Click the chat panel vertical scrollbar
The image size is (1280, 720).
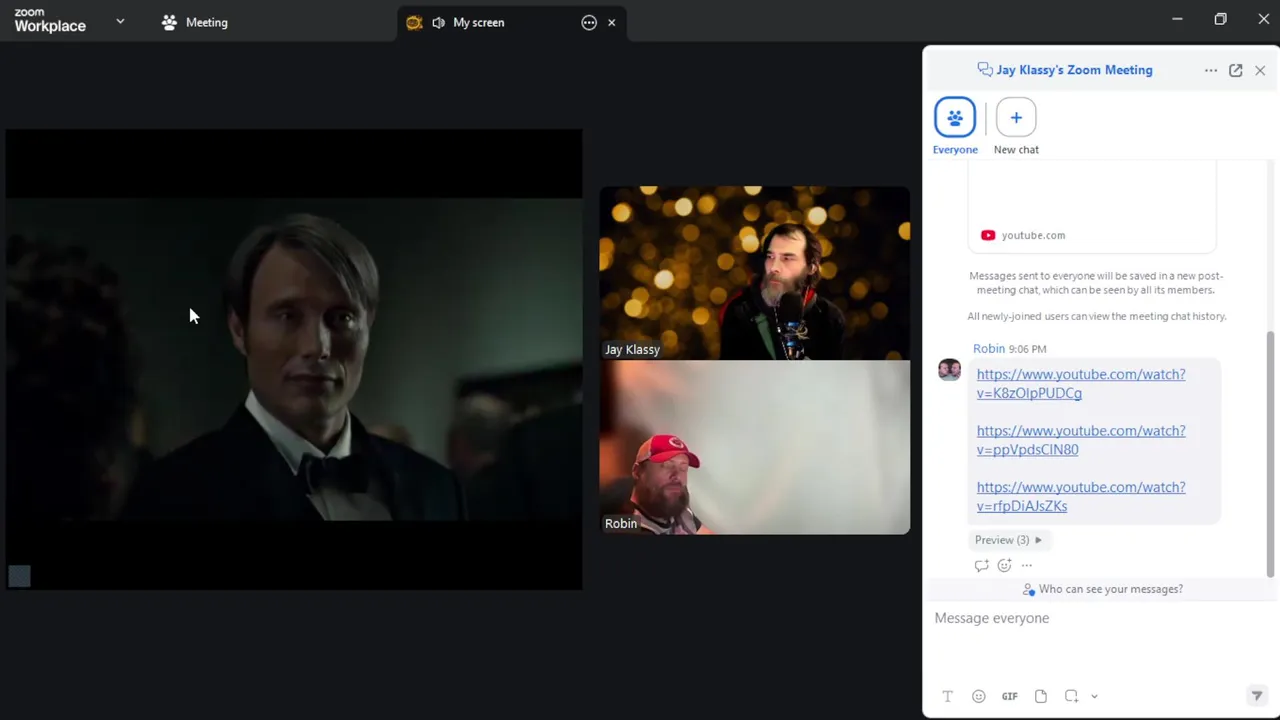(1271, 455)
